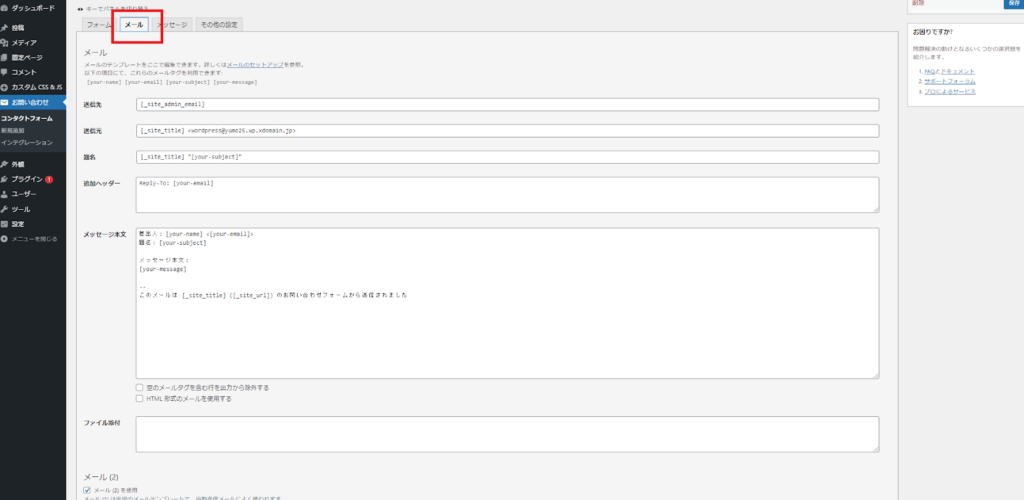This screenshot has width=1024, height=500.
Task: Click into the 題名 subject field
Action: pyautogui.click(x=507, y=157)
